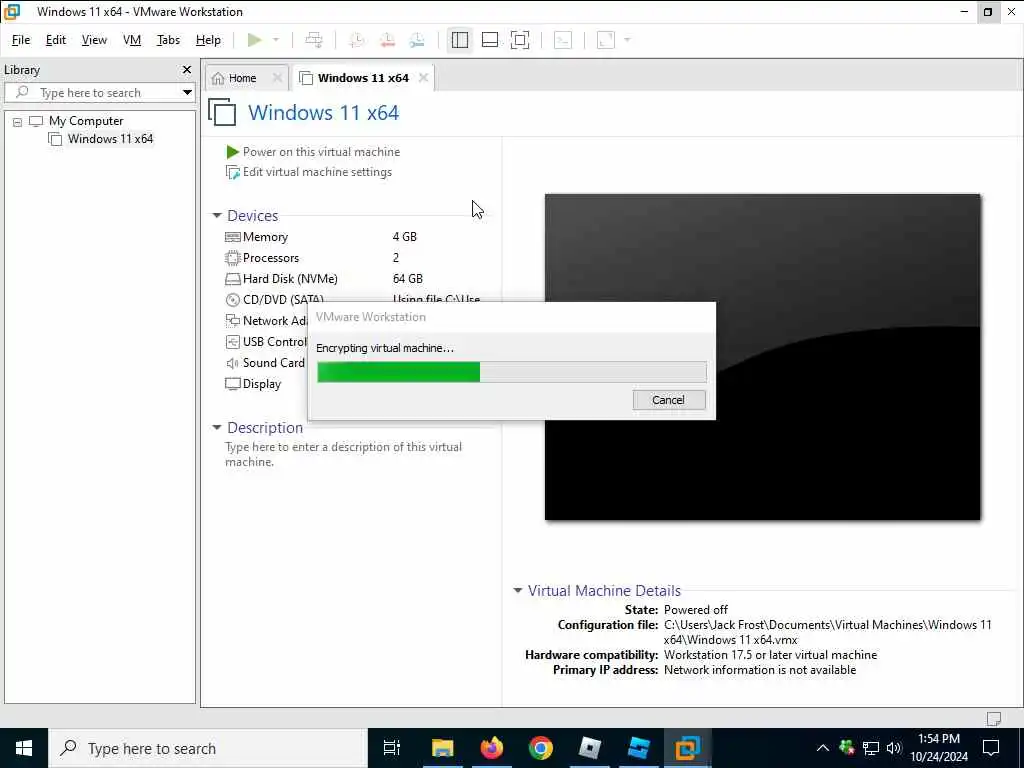This screenshot has width=1024, height=768.
Task: Open the power options dropdown arrow
Action: click(276, 40)
